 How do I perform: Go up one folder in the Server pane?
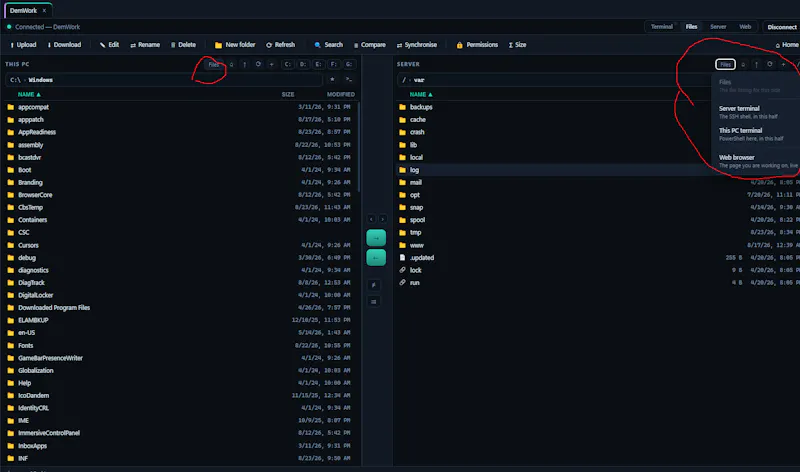pyautogui.click(x=756, y=64)
